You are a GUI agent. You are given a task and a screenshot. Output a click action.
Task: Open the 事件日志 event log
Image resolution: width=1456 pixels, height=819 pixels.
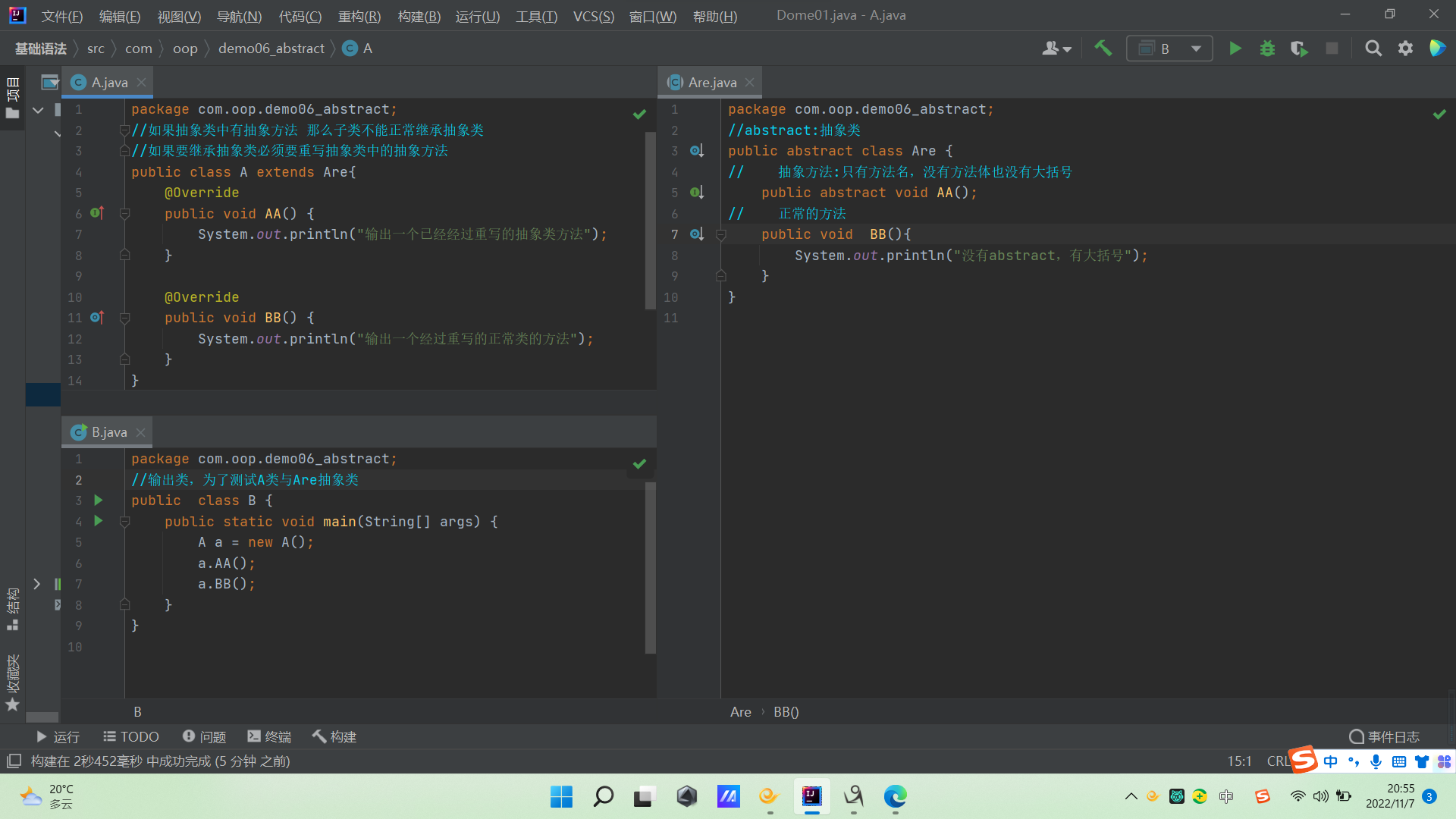click(x=1384, y=736)
